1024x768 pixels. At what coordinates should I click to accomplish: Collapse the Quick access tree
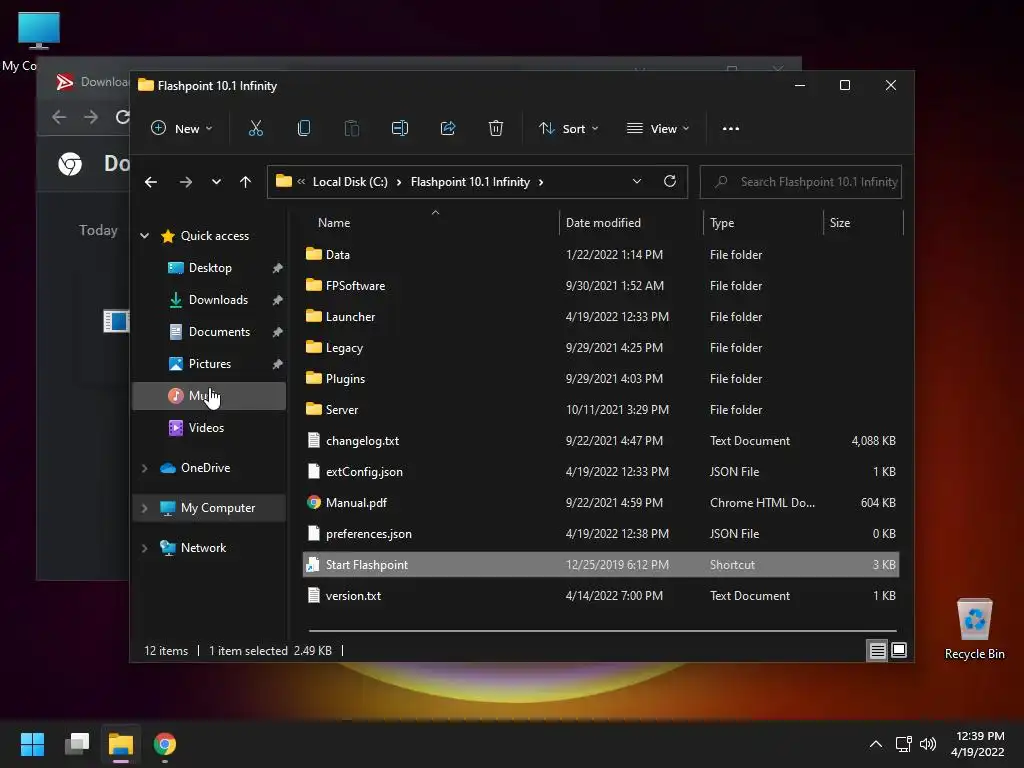[x=144, y=236]
